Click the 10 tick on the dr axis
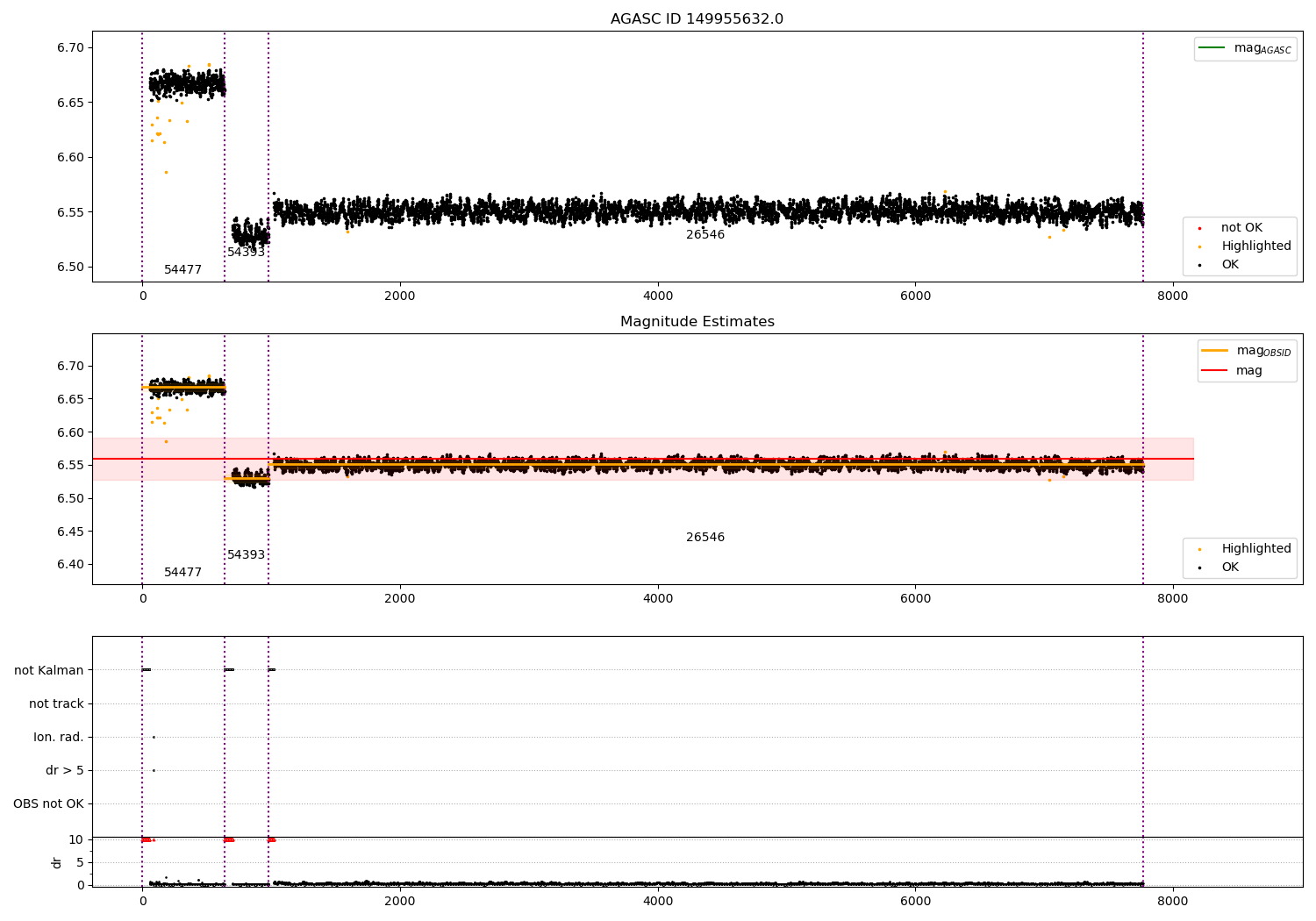This screenshot has width=1316, height=921. [76, 839]
